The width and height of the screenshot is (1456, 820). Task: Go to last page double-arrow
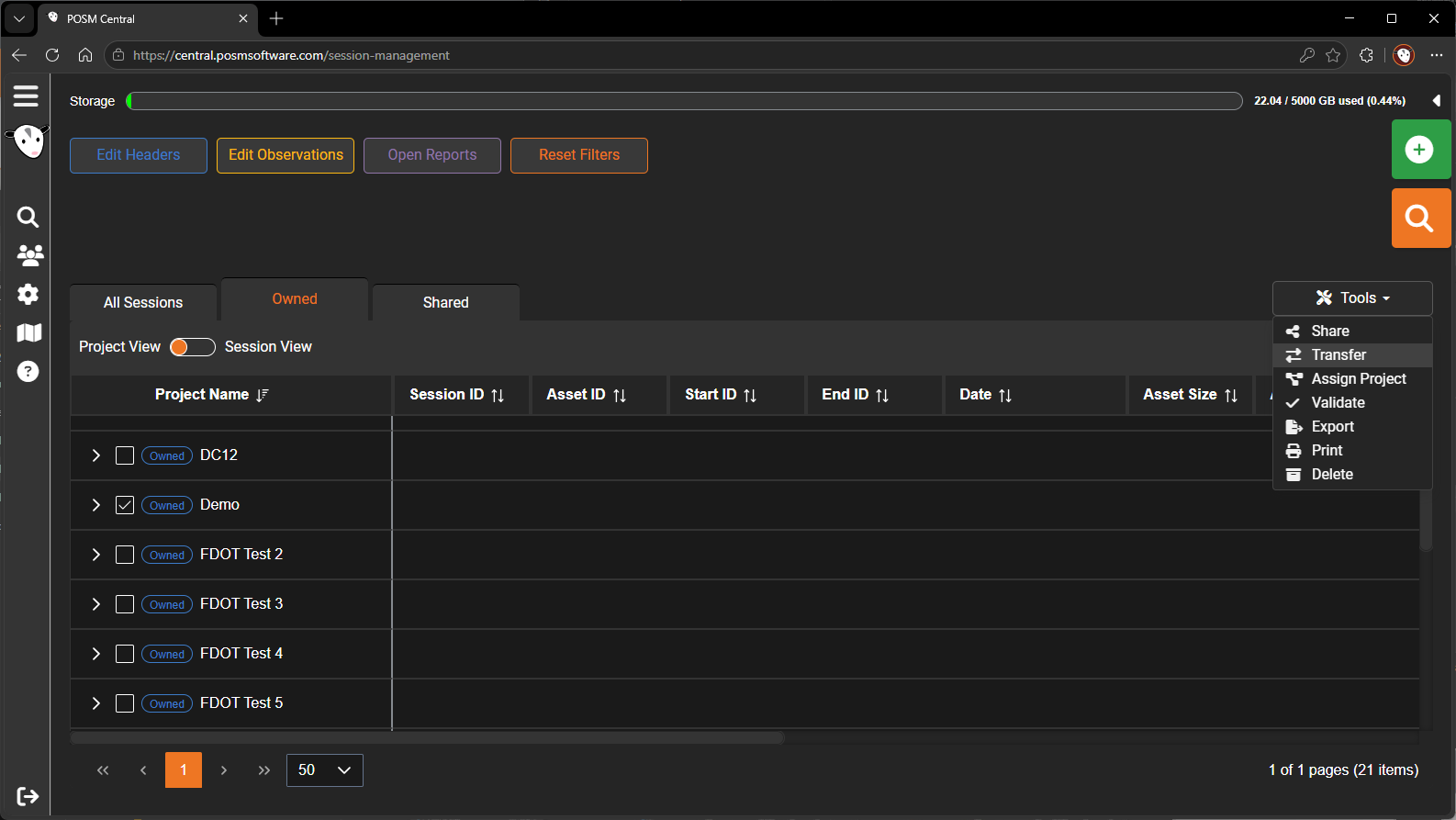click(x=264, y=770)
